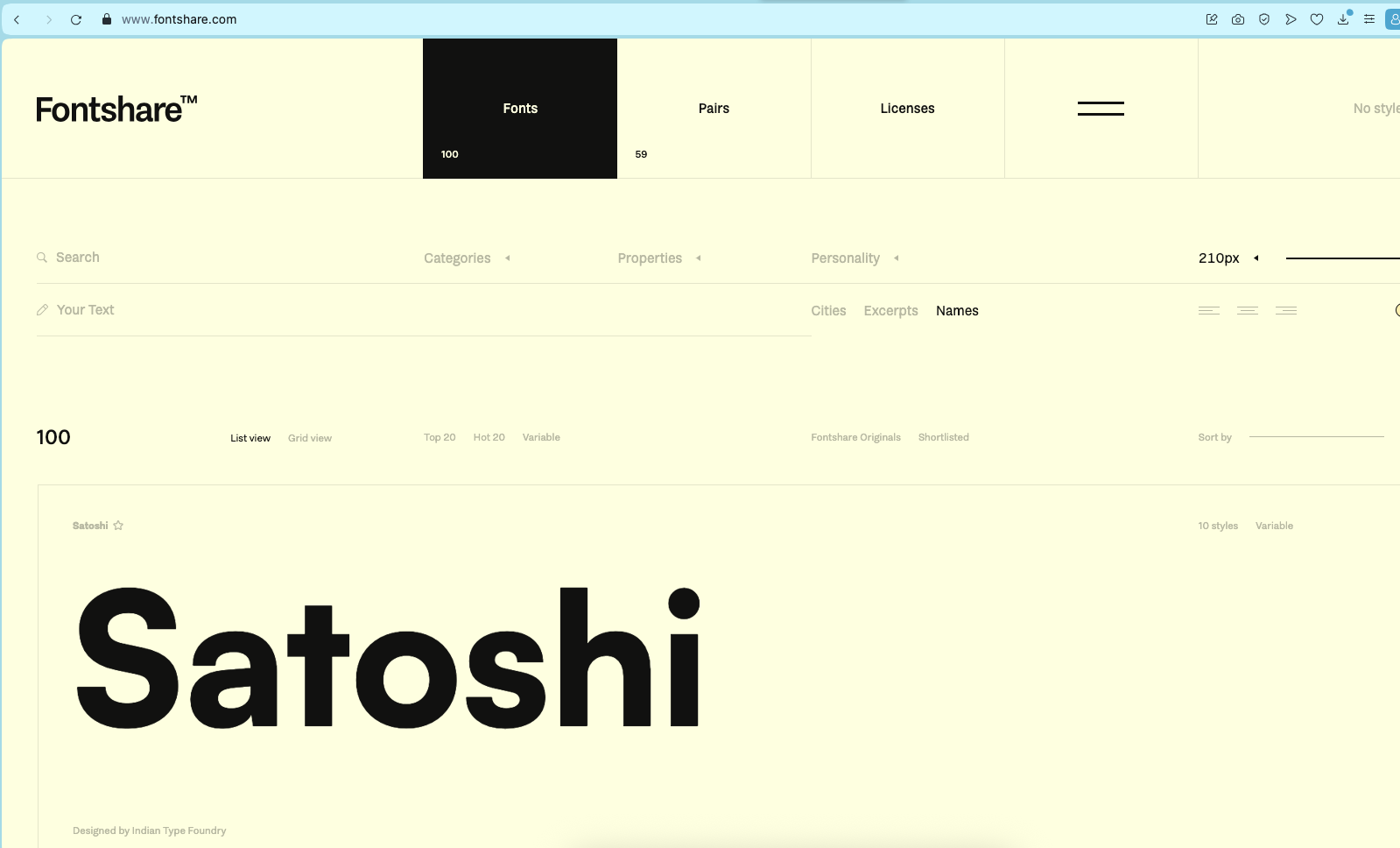Click the 10 styles label
Image resolution: width=1400 pixels, height=848 pixels.
click(1218, 526)
